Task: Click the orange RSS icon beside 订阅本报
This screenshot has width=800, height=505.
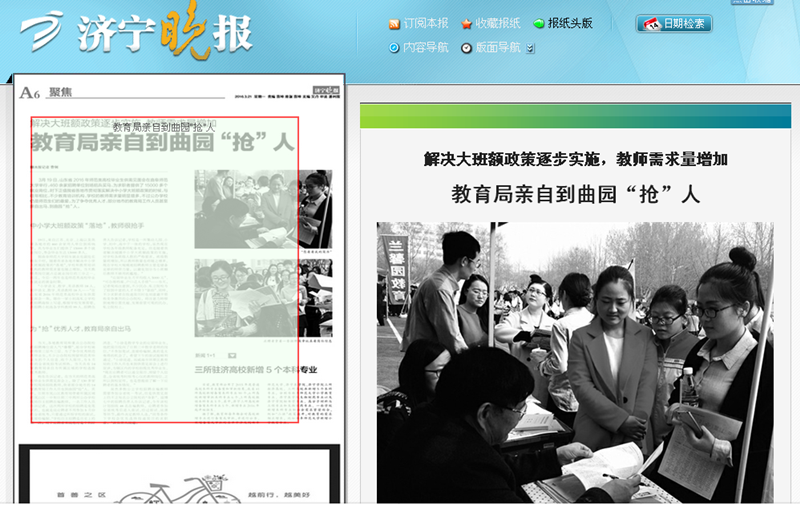Action: pyautogui.click(x=395, y=24)
